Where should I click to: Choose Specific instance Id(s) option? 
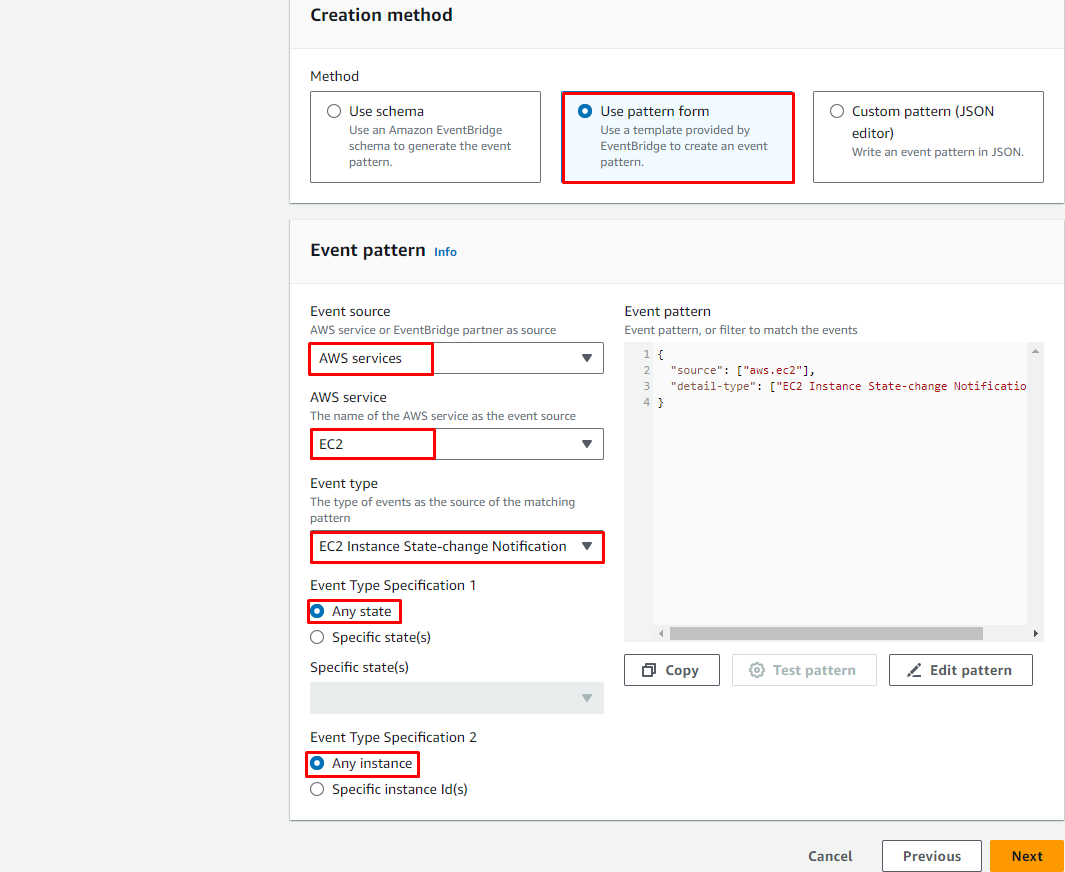point(318,789)
